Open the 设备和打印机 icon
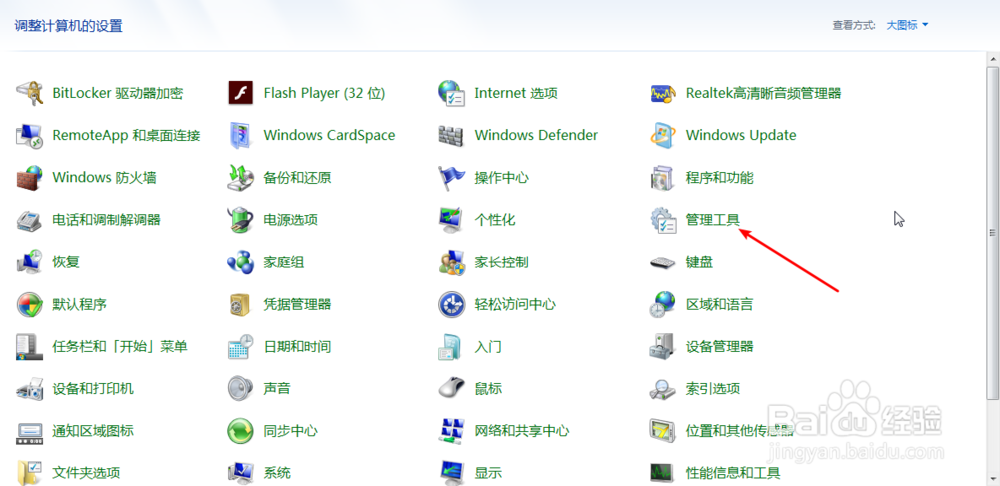 tap(29, 388)
